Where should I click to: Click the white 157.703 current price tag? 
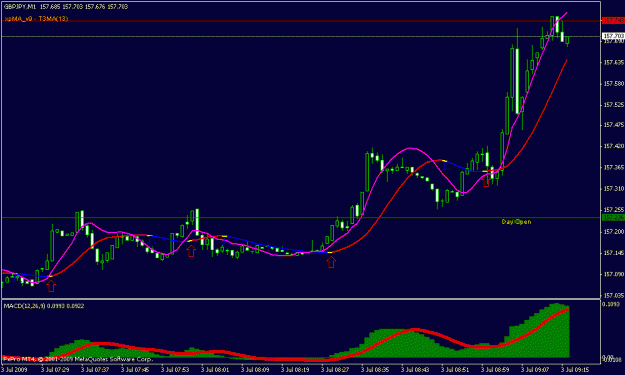pyautogui.click(x=613, y=36)
